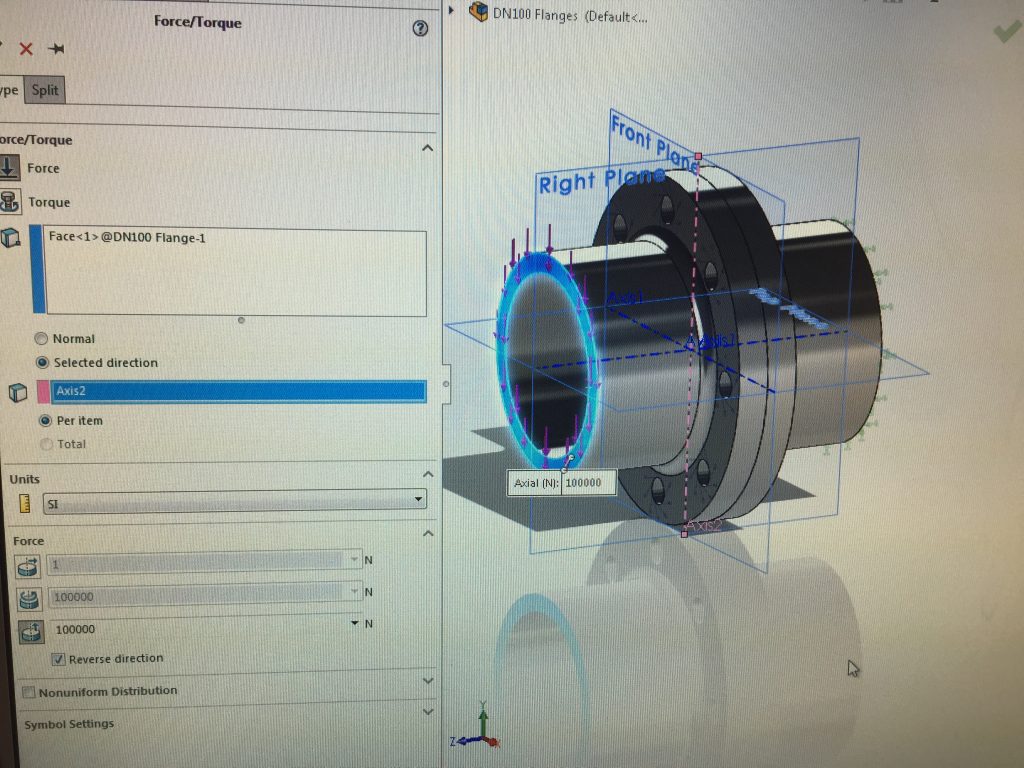1024x768 pixels.
Task: Expand the DN100 Flanges flyout tree arrow
Action: pos(452,10)
